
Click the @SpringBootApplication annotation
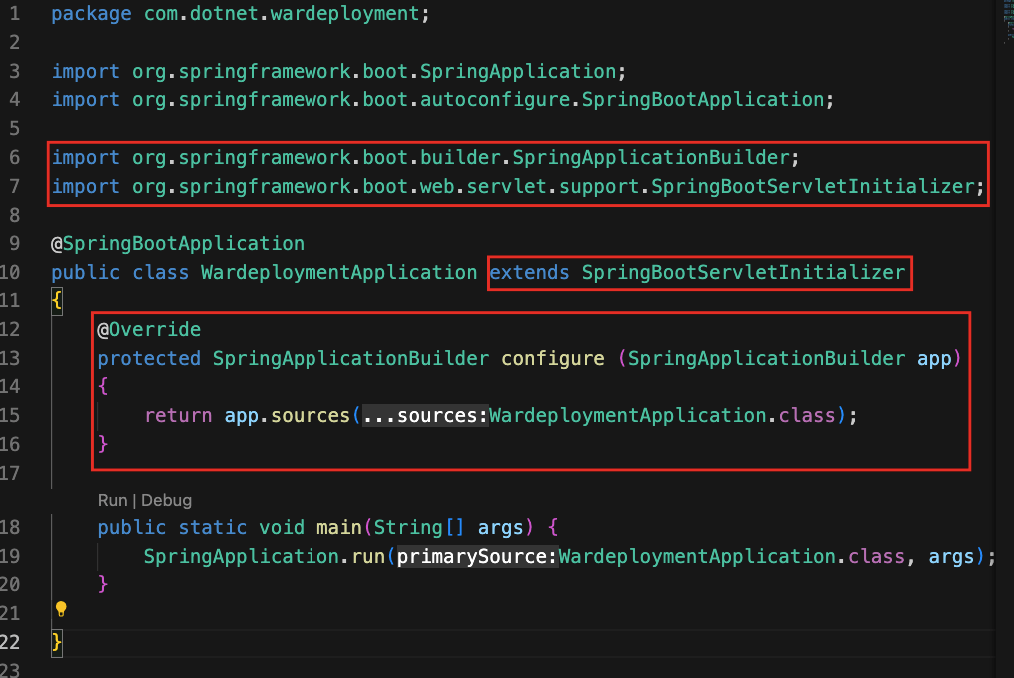pyautogui.click(x=178, y=244)
